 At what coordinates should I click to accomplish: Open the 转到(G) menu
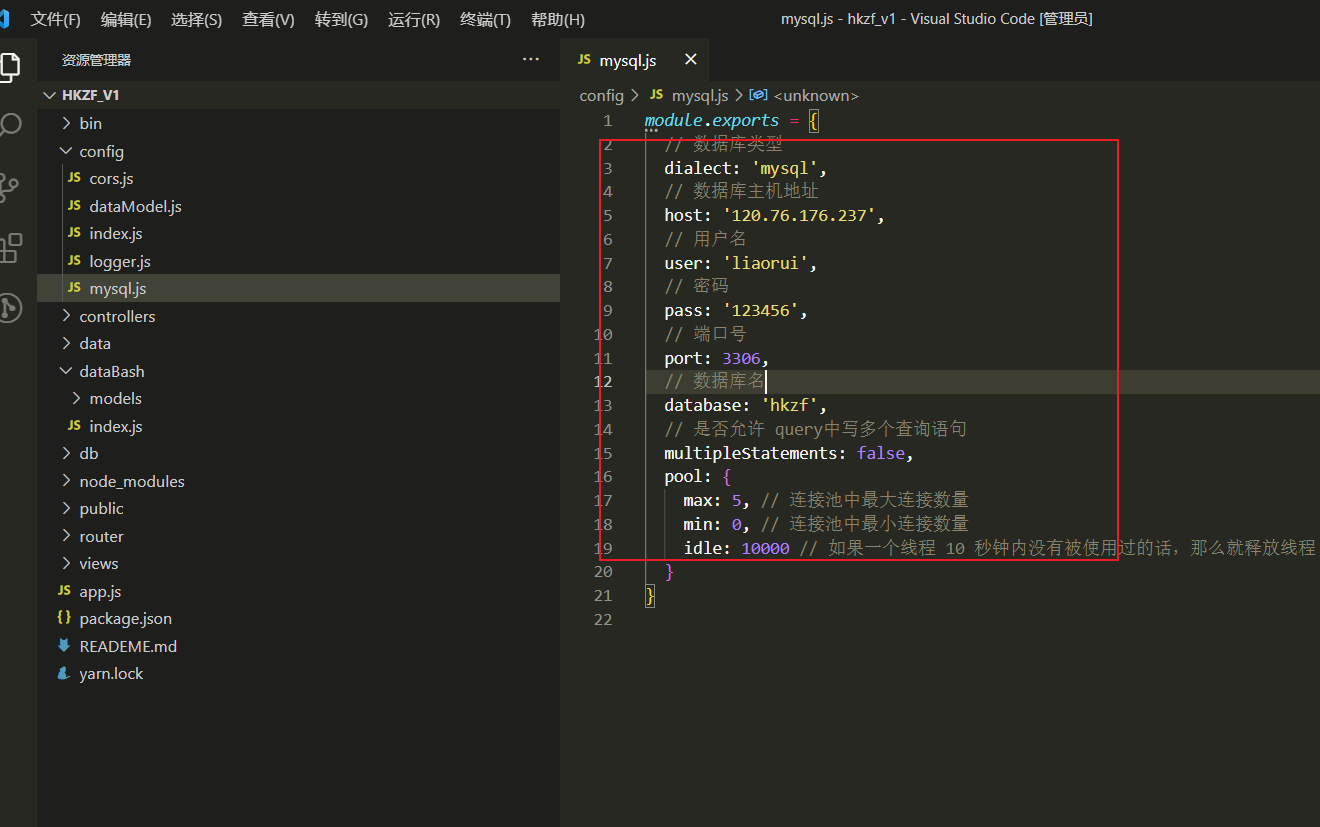341,20
